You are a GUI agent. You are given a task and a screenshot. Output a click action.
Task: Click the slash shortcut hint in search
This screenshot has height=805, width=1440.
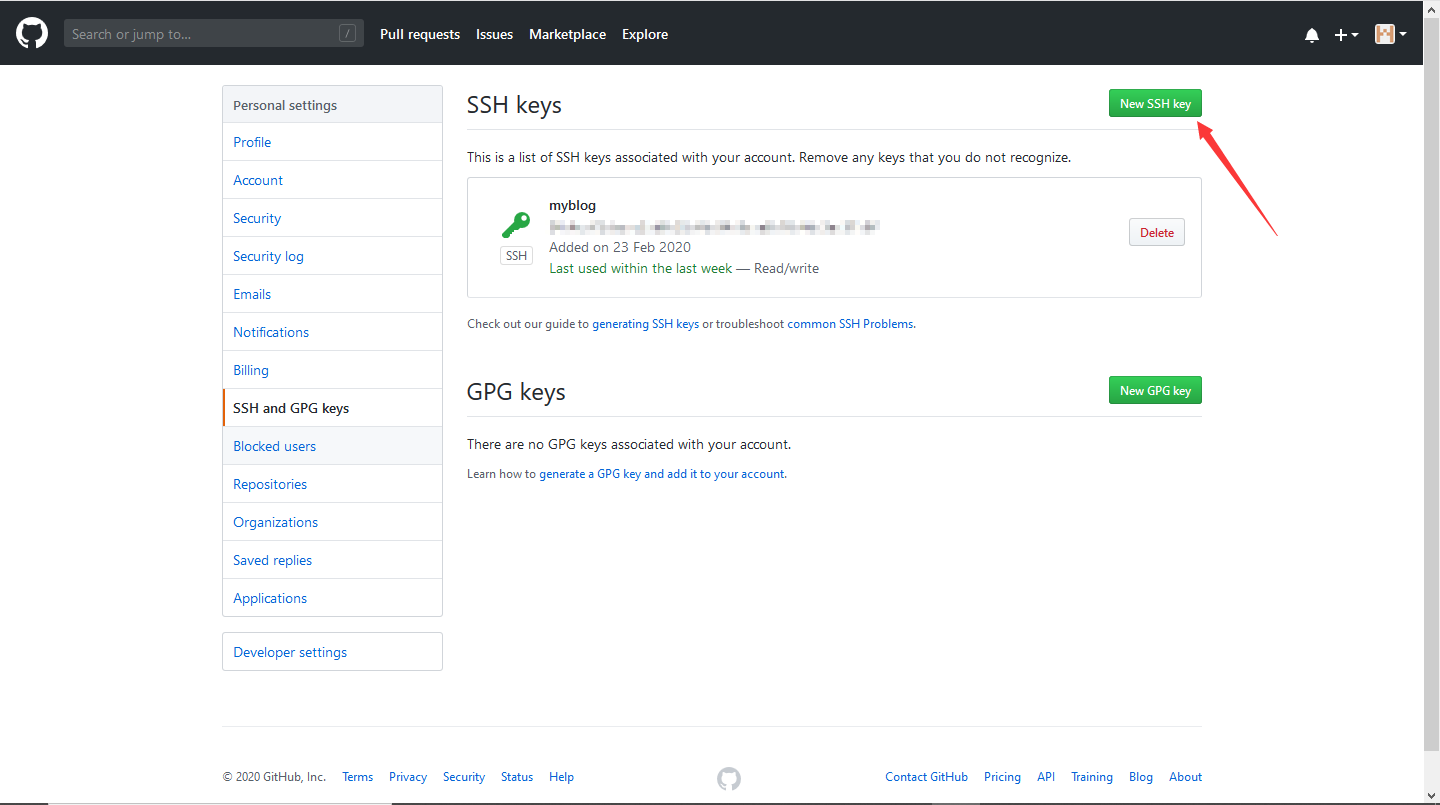pyautogui.click(x=347, y=34)
